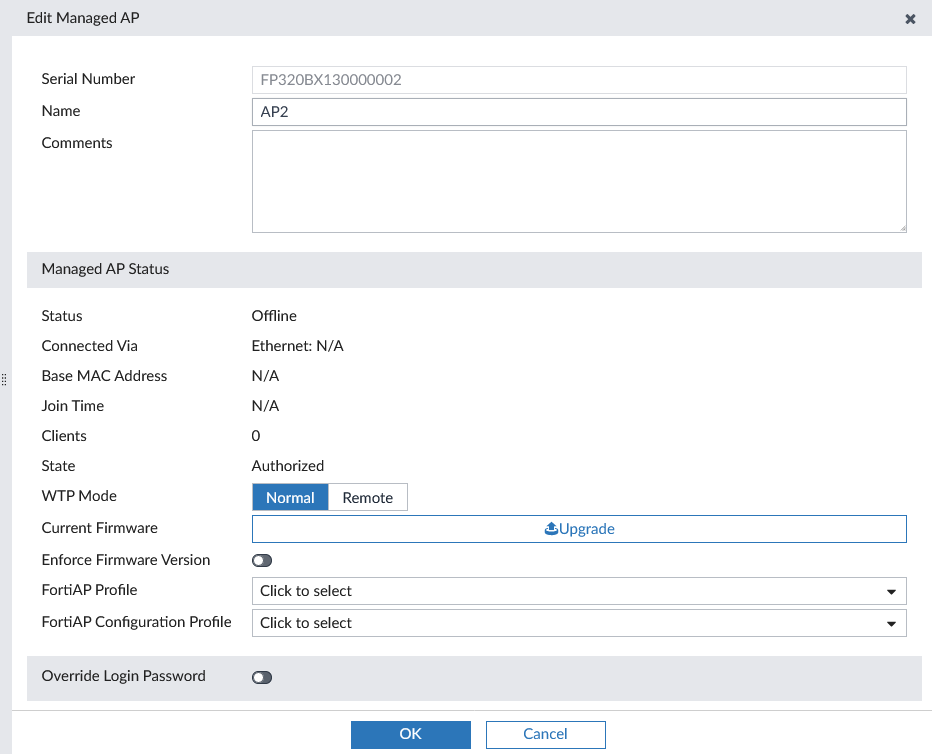Click the resize grip of the Comments box

pos(901,228)
